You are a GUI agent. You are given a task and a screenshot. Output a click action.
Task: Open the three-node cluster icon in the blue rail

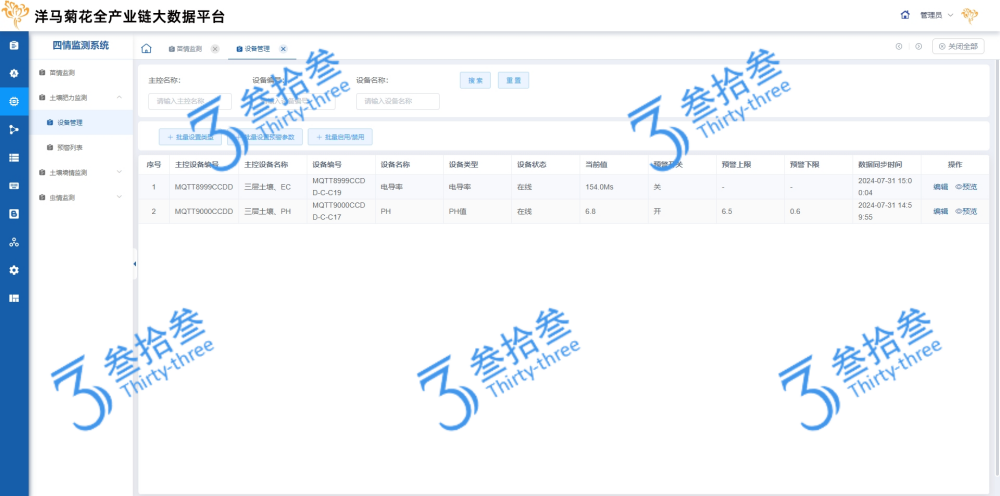14,242
